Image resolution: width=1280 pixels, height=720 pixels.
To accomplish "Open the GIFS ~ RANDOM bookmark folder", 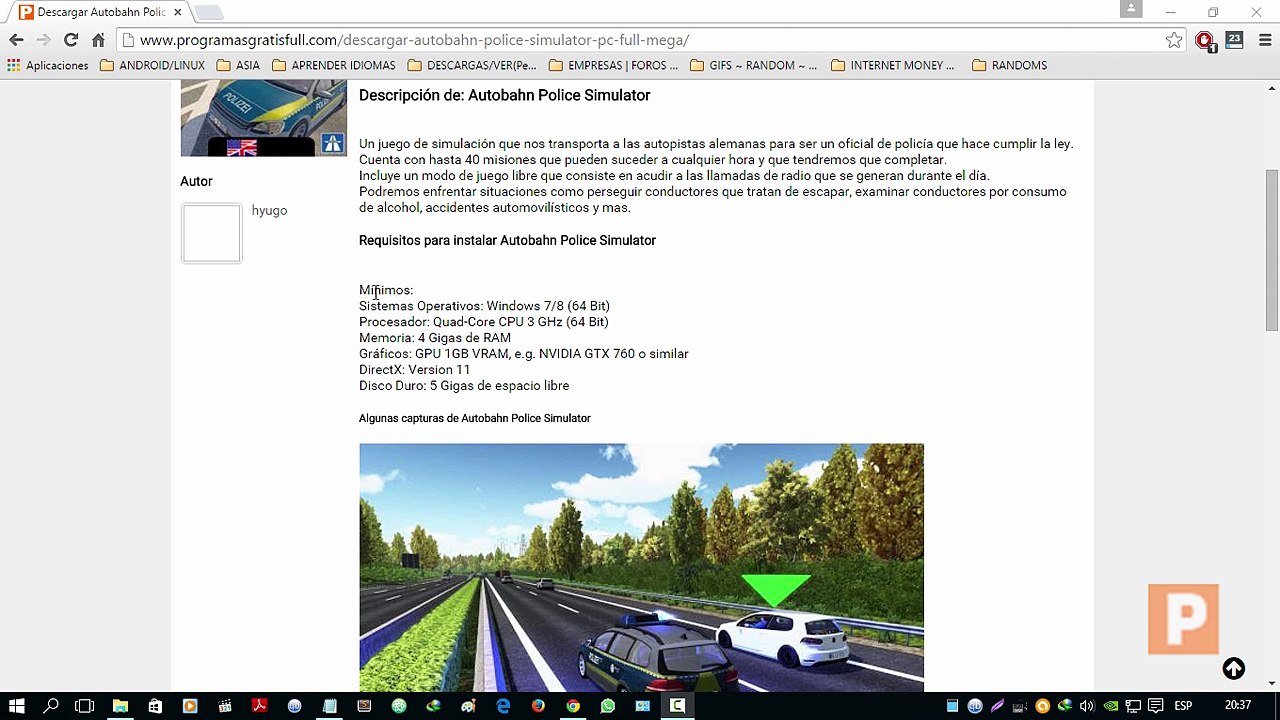I will pos(753,65).
